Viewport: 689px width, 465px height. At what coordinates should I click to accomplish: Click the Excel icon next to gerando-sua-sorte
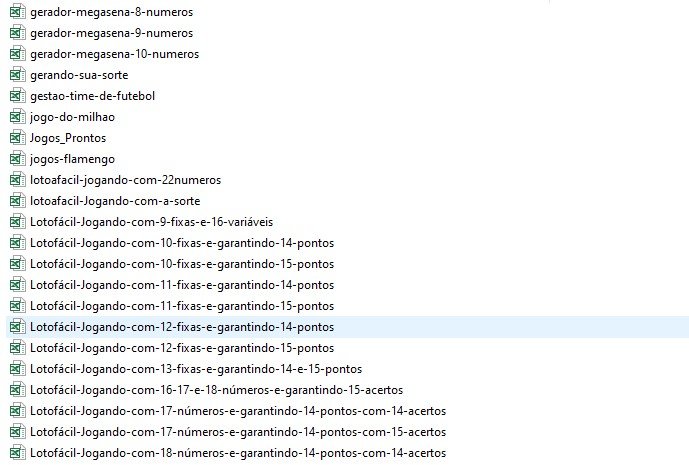coord(18,75)
